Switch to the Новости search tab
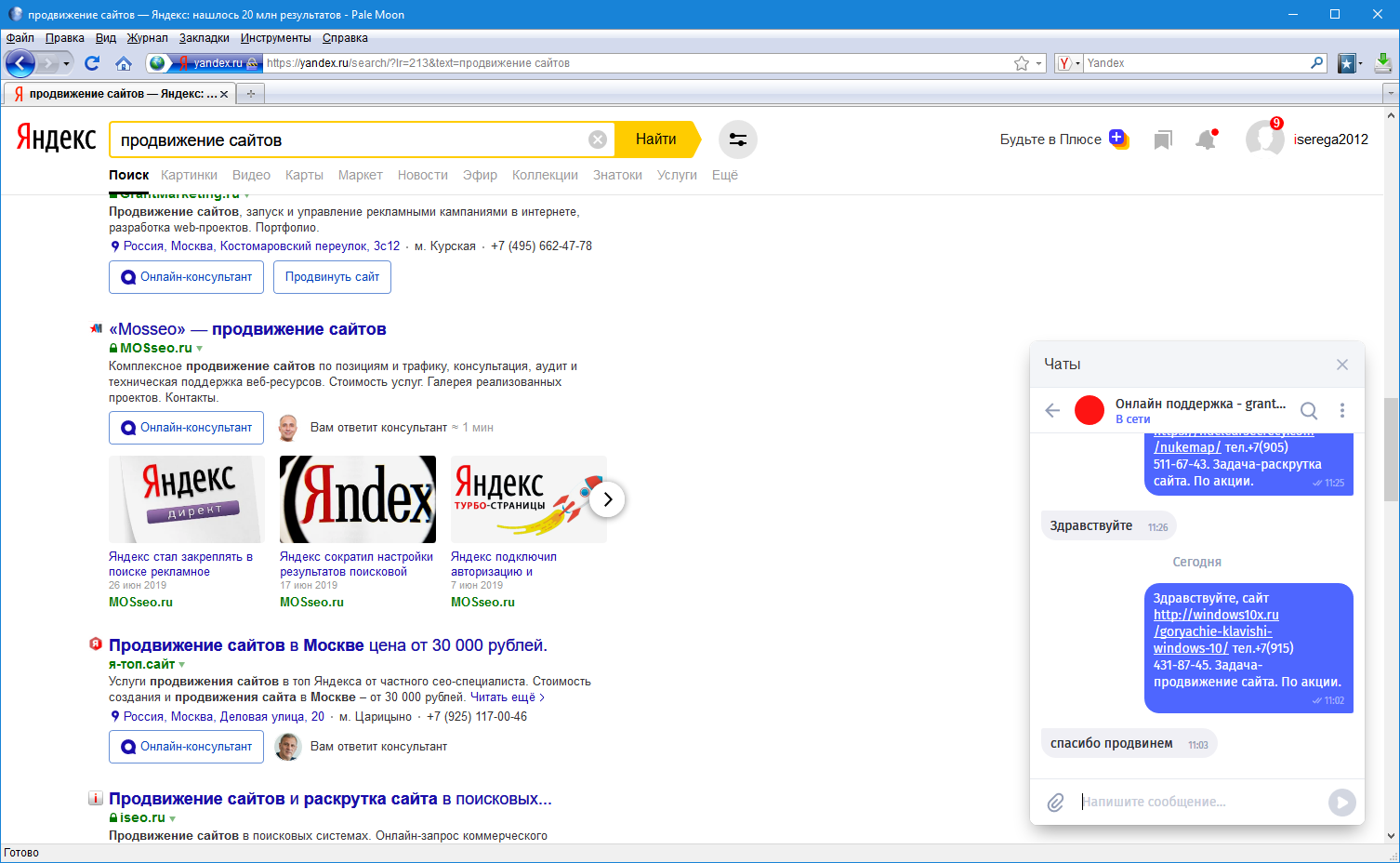Image resolution: width=1400 pixels, height=863 pixels. point(423,175)
